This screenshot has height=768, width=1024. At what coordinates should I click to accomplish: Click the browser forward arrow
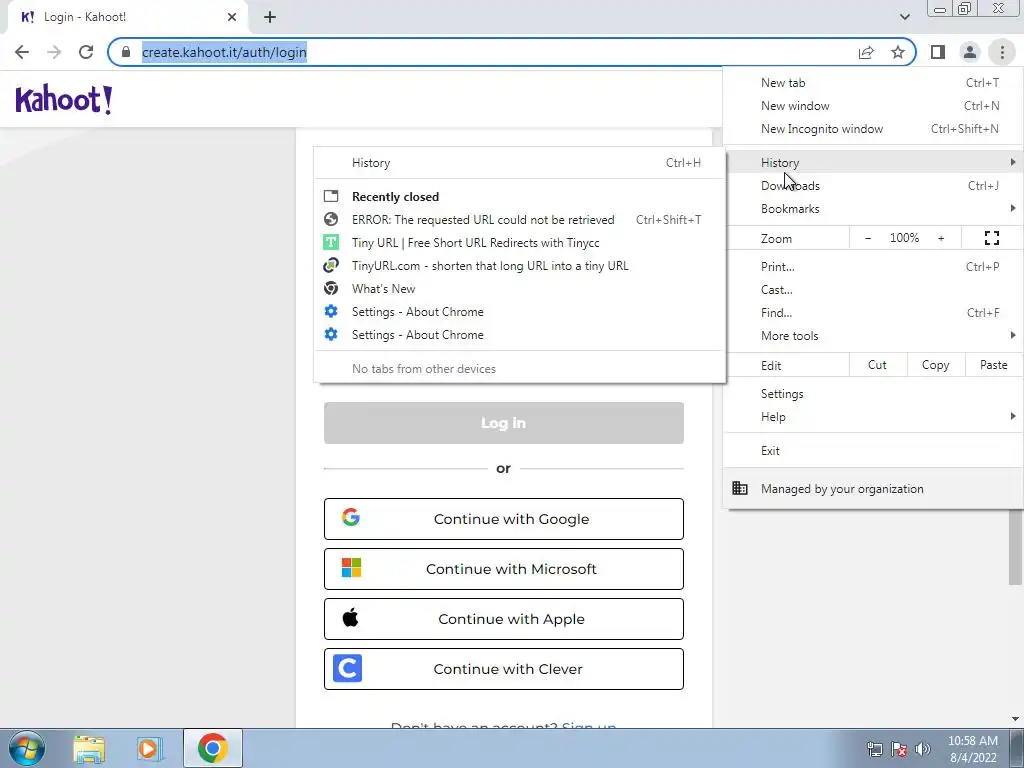click(x=54, y=52)
